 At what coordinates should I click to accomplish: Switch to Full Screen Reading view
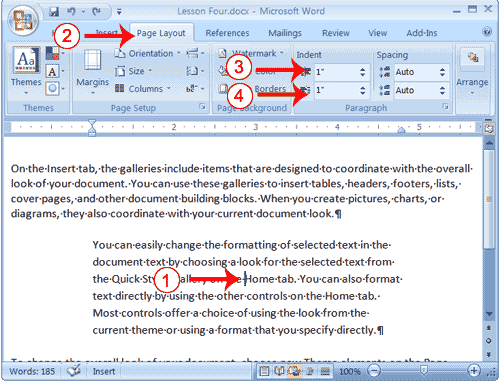279,371
